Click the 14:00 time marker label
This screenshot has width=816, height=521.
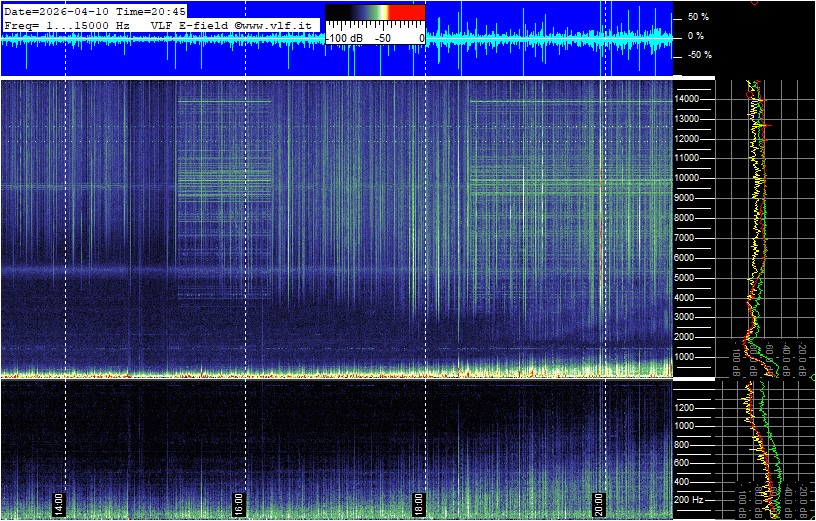click(x=58, y=503)
